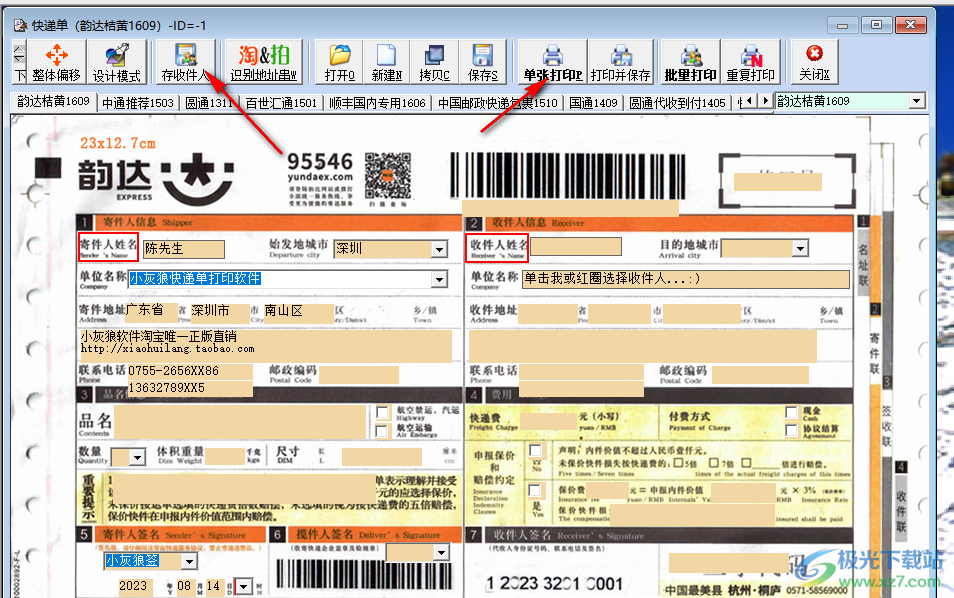The width and height of the screenshot is (954, 598).
Task: Click the toolbar scroll arrows at left edge
Action: (19, 54)
